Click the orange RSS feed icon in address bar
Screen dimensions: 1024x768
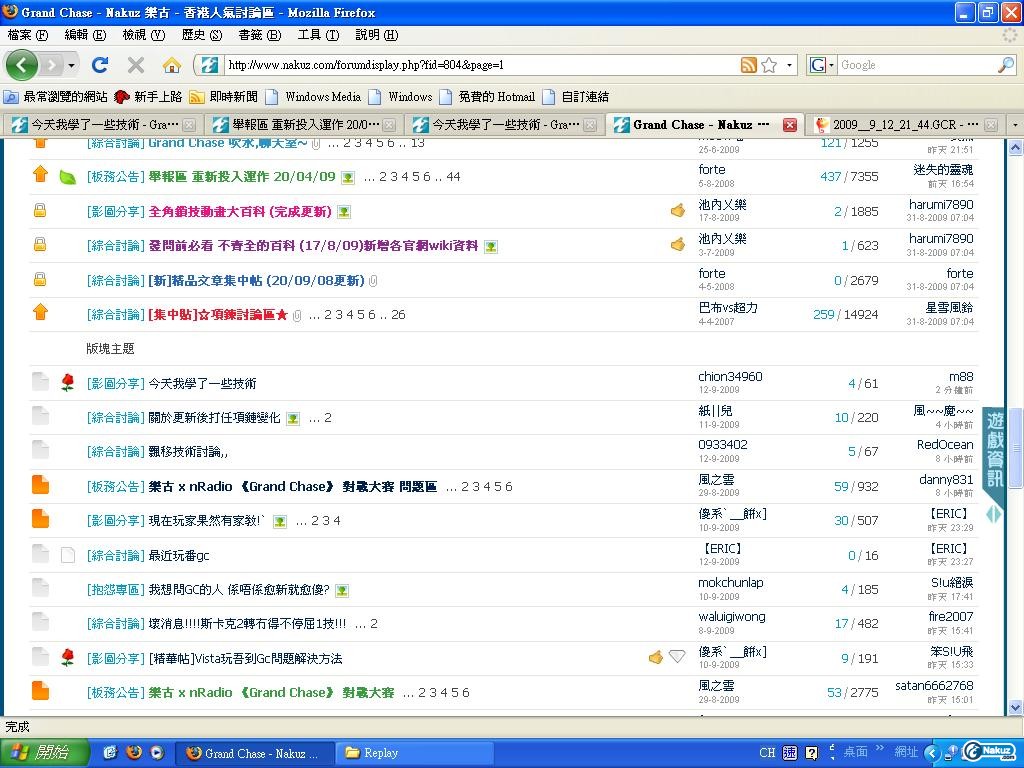click(748, 65)
